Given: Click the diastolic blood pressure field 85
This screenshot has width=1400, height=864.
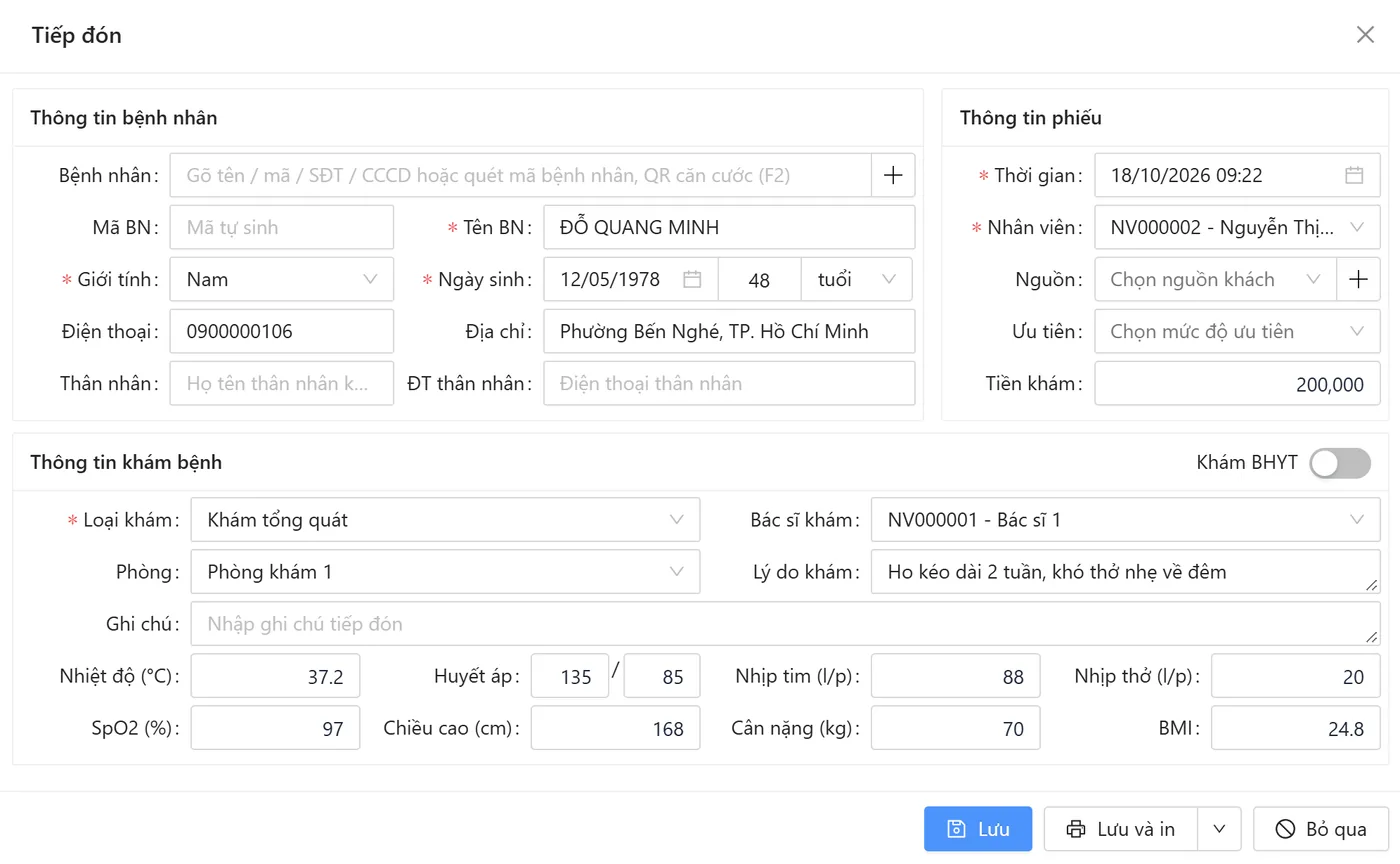Looking at the screenshot, I should coord(662,676).
